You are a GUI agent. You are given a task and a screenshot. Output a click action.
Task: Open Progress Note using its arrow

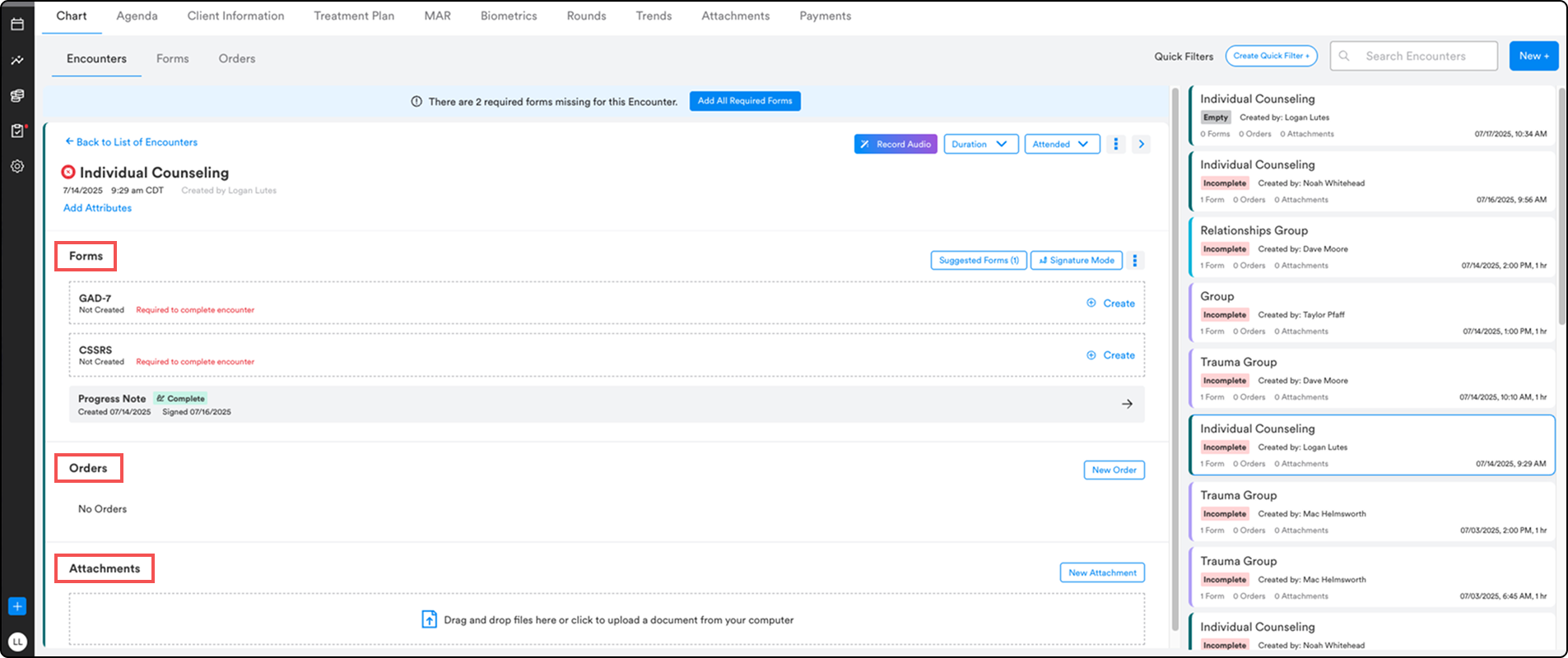coord(1127,404)
